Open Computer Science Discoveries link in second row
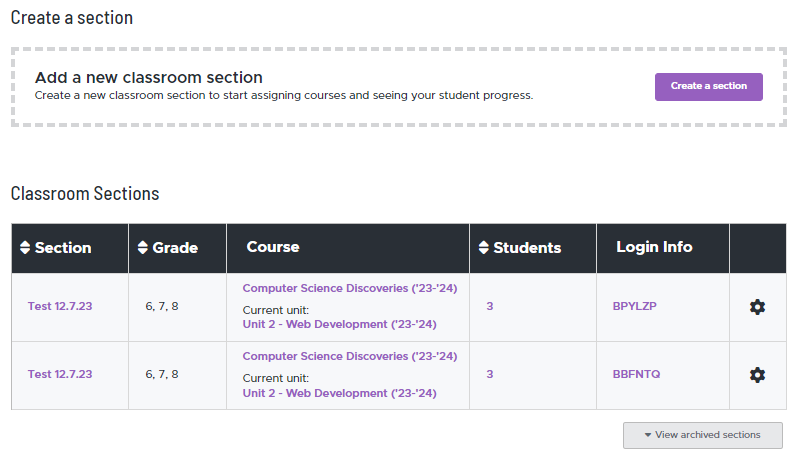Image resolution: width=791 pixels, height=455 pixels. tap(350, 356)
